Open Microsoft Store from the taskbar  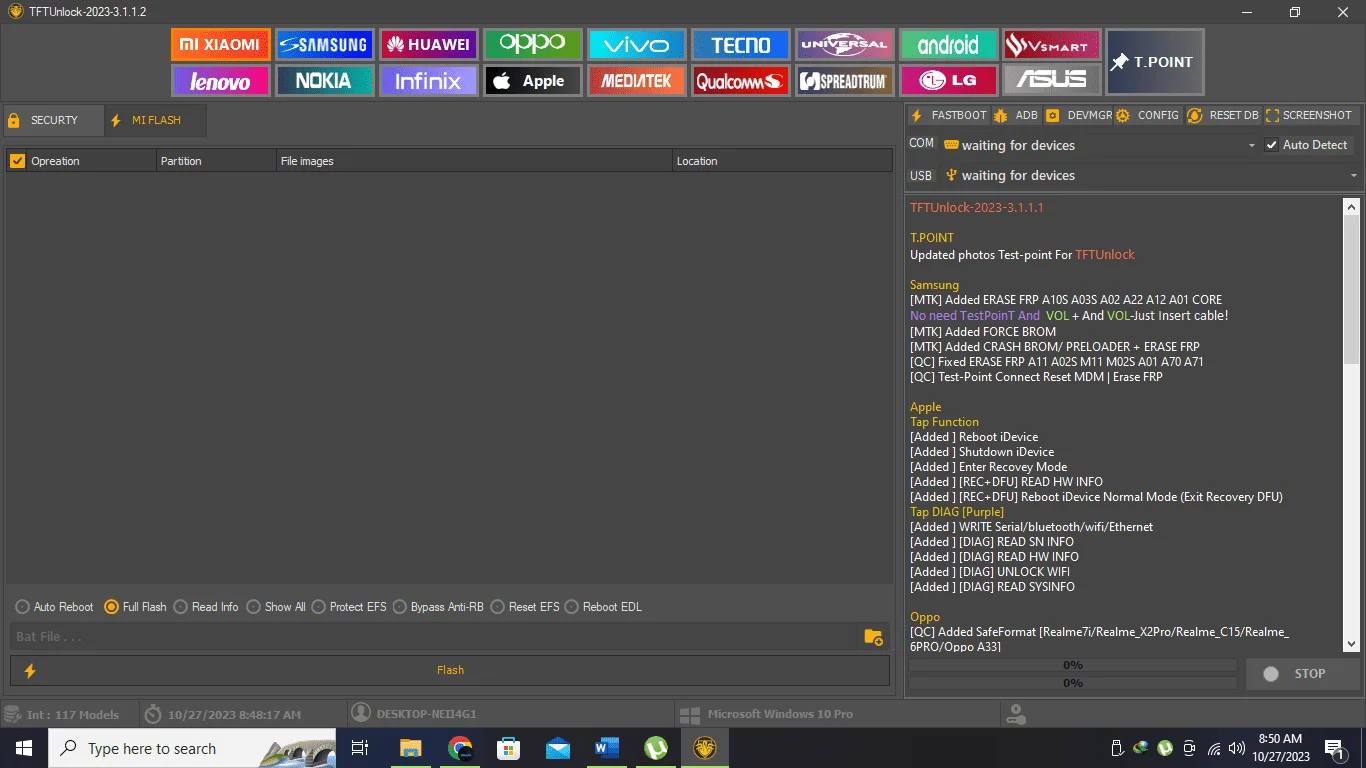509,748
